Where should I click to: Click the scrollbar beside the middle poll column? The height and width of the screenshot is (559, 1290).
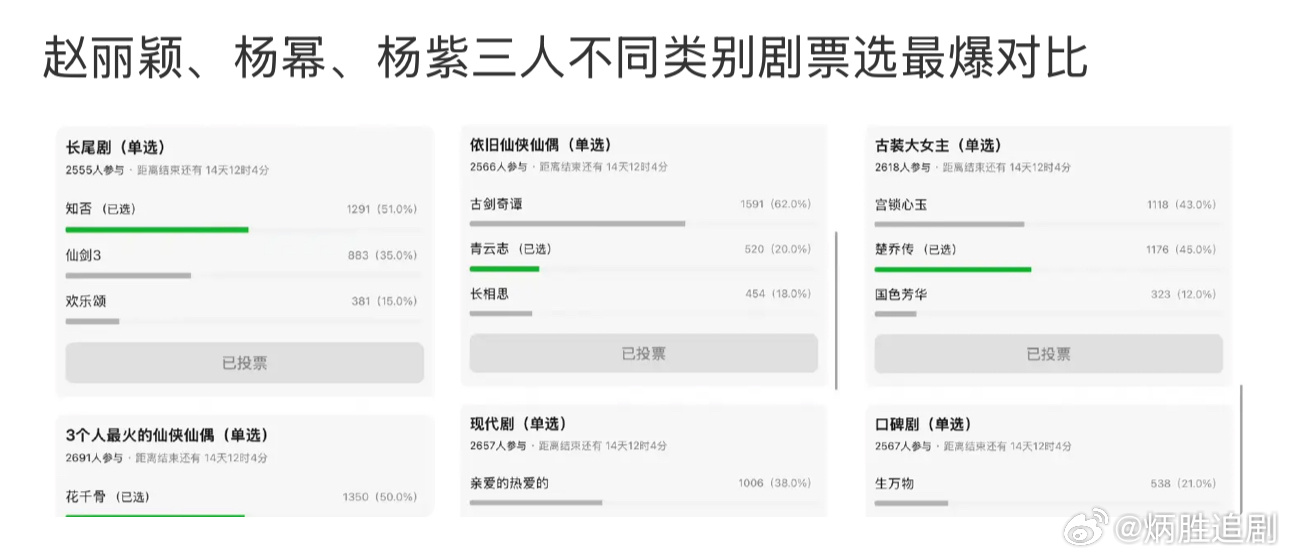point(836,310)
